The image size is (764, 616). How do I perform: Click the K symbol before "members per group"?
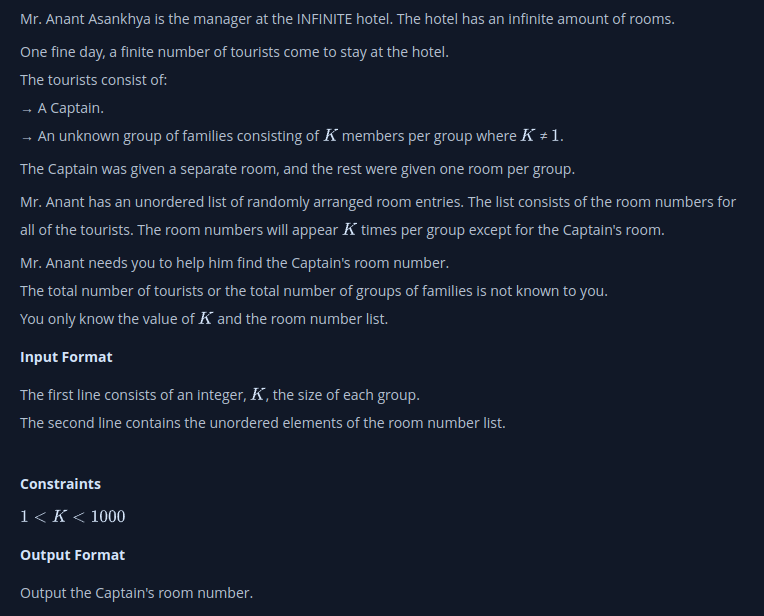point(330,136)
